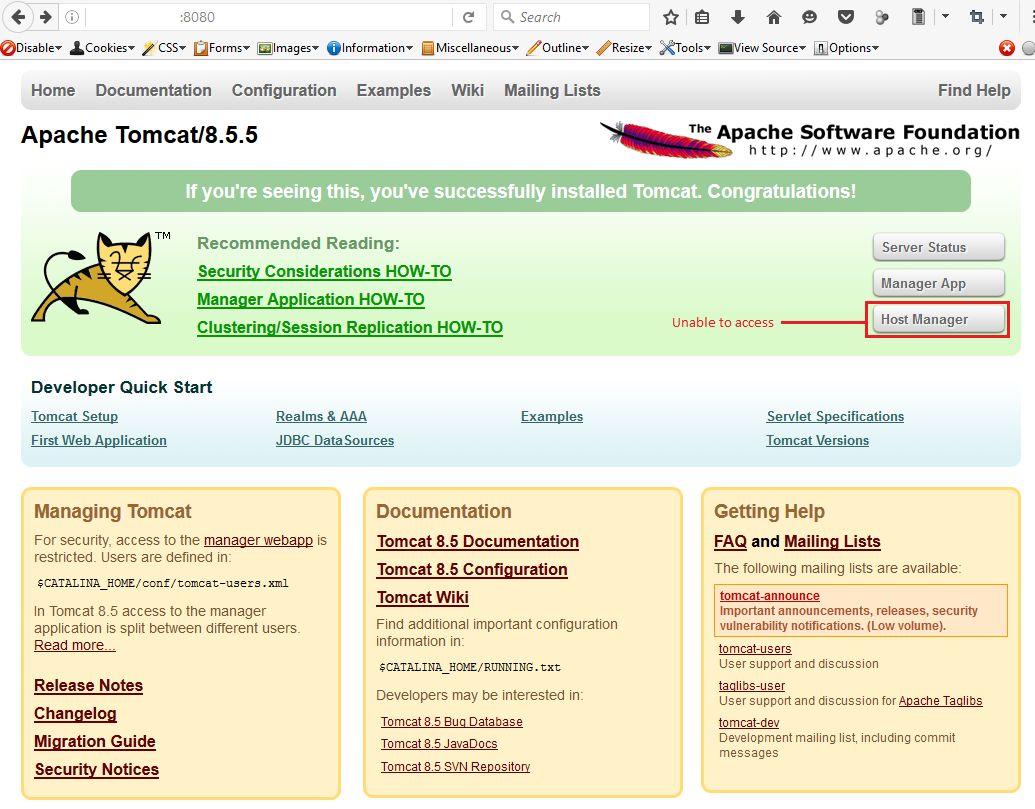
Task: Open the Release Notes link
Action: (88, 686)
